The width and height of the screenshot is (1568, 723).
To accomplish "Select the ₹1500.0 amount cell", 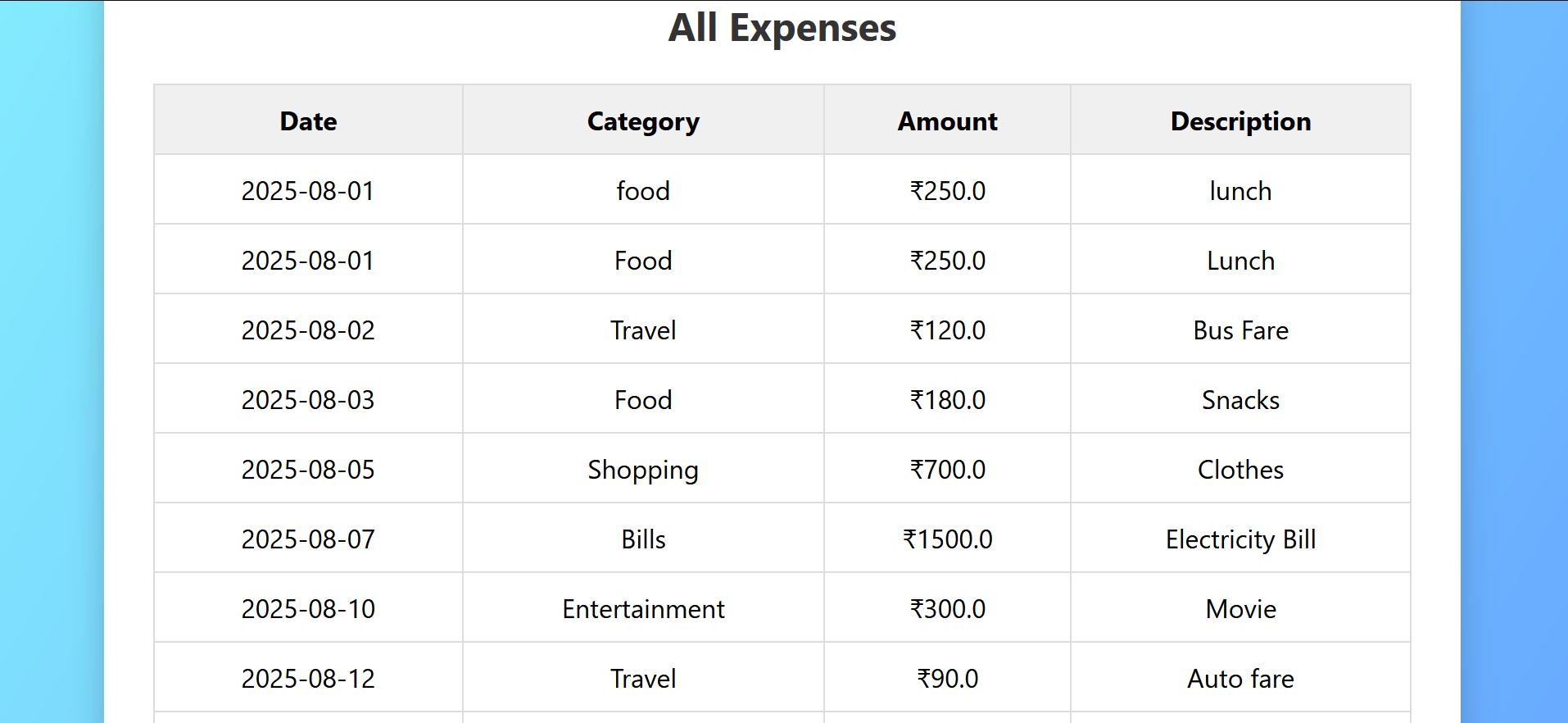I will point(947,539).
